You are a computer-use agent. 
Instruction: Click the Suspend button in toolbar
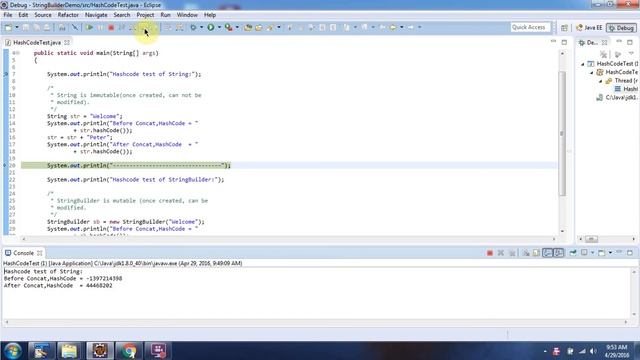(x=100, y=27)
